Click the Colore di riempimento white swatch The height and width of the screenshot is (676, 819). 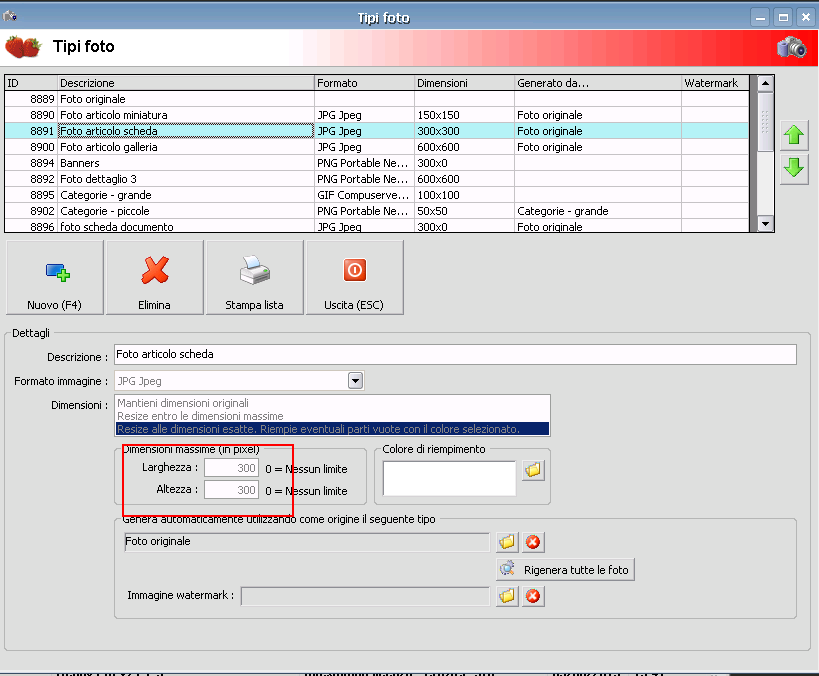point(449,478)
